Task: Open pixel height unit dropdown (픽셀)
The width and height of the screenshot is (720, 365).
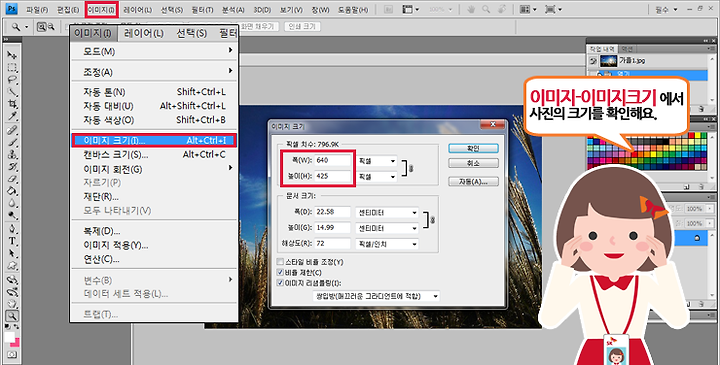Action: point(377,176)
